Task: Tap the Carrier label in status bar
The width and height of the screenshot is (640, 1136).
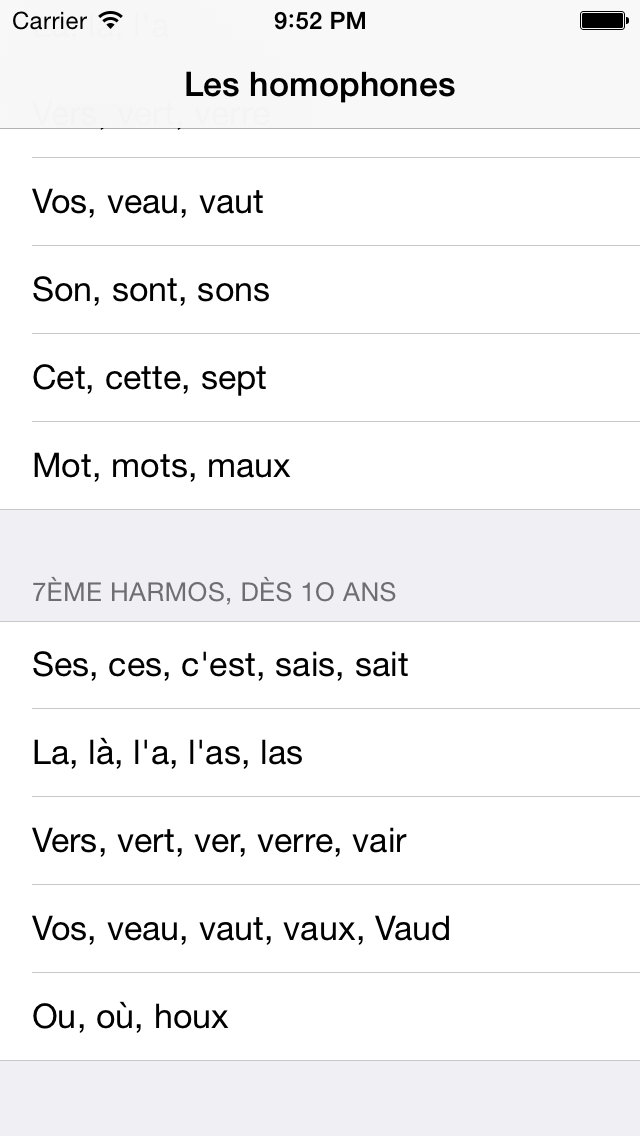Action: tap(52, 20)
